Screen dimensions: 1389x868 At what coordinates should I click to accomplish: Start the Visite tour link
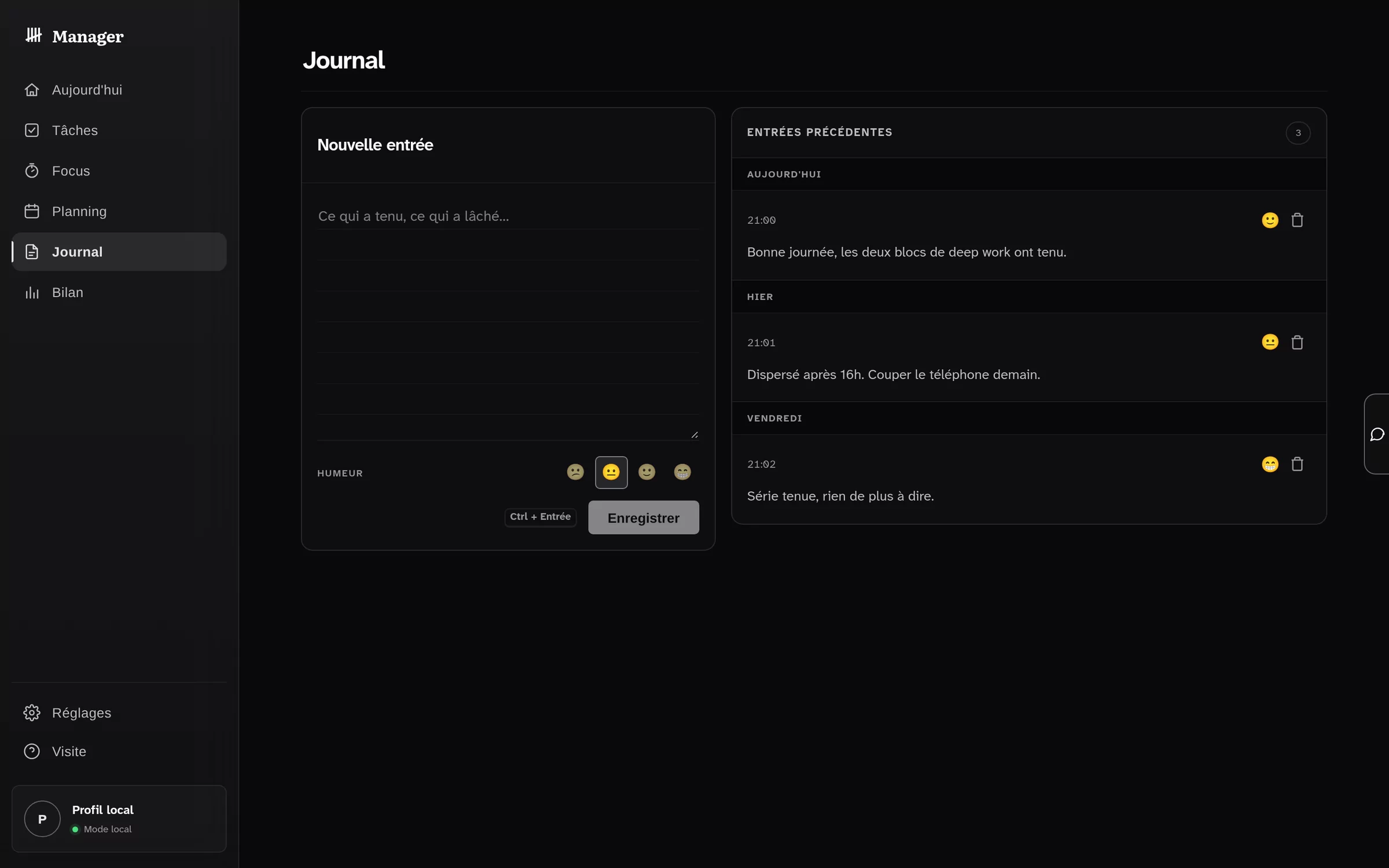(119, 751)
